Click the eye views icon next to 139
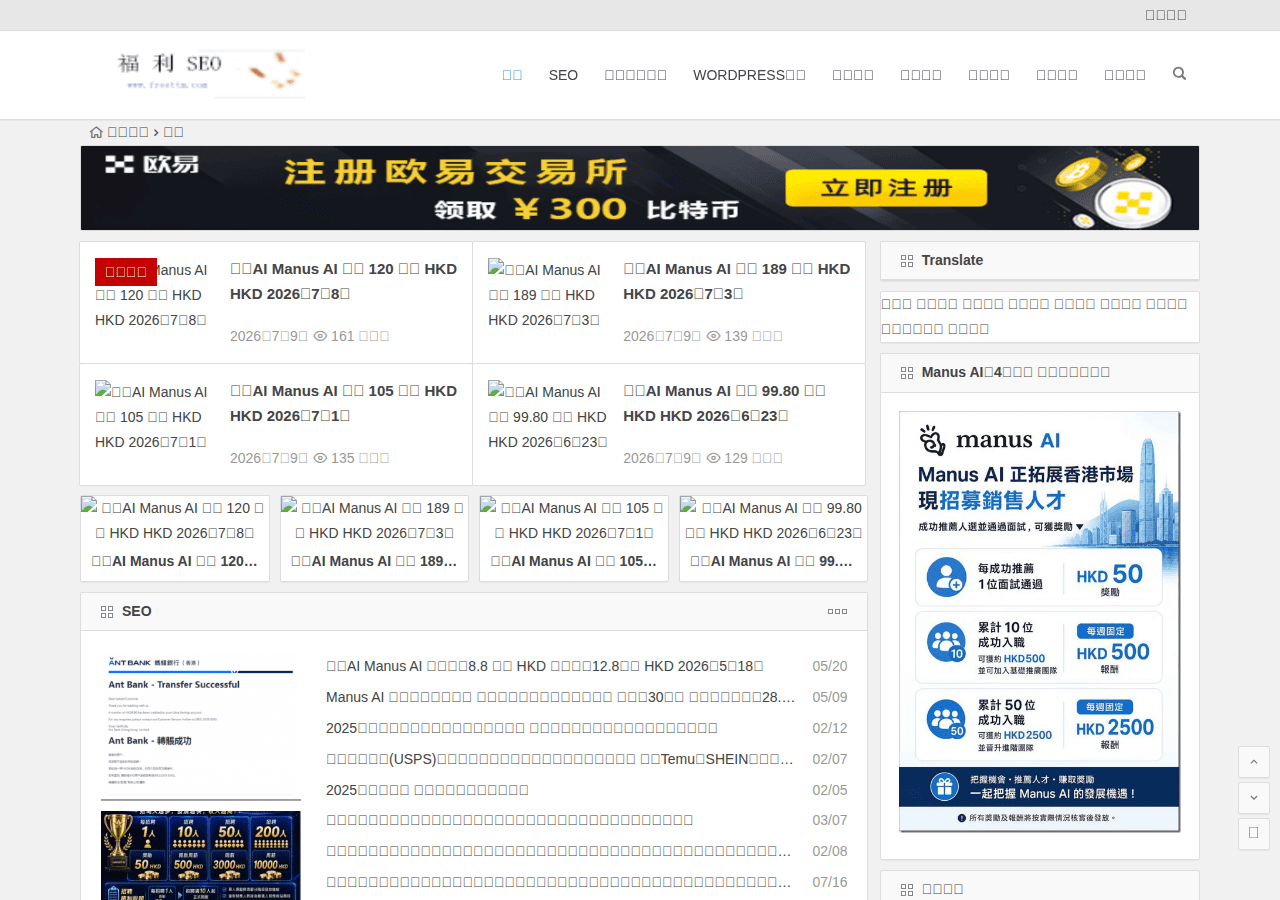1280x900 pixels. [x=713, y=336]
